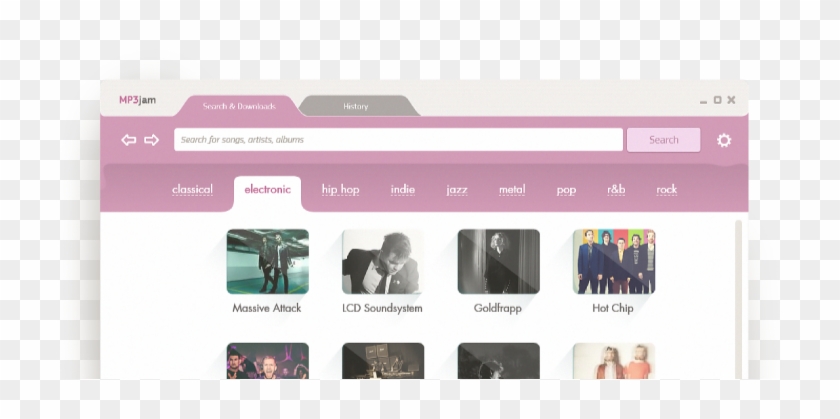
Task: Minimize the MP3jam window
Action: pyautogui.click(x=703, y=102)
